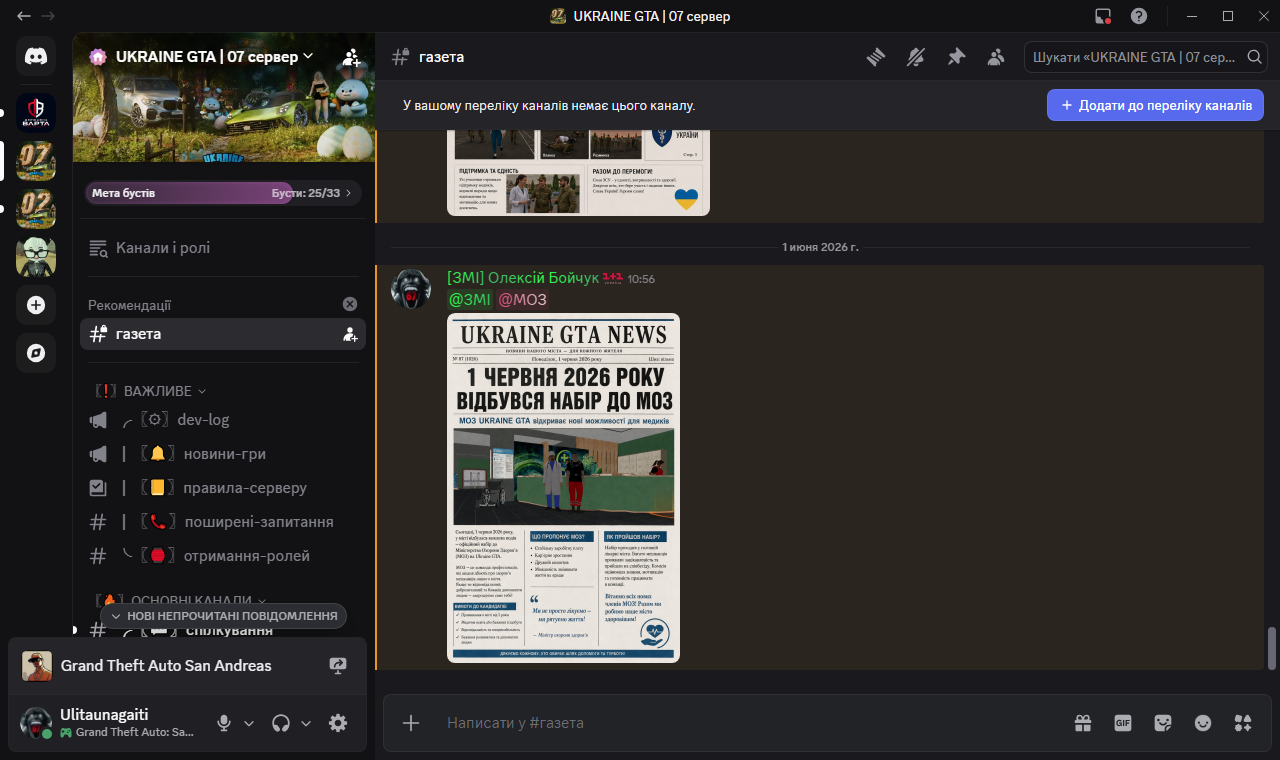Open the upper partially visible newspaper image
Screen dimensions: 1280x760
578,172
